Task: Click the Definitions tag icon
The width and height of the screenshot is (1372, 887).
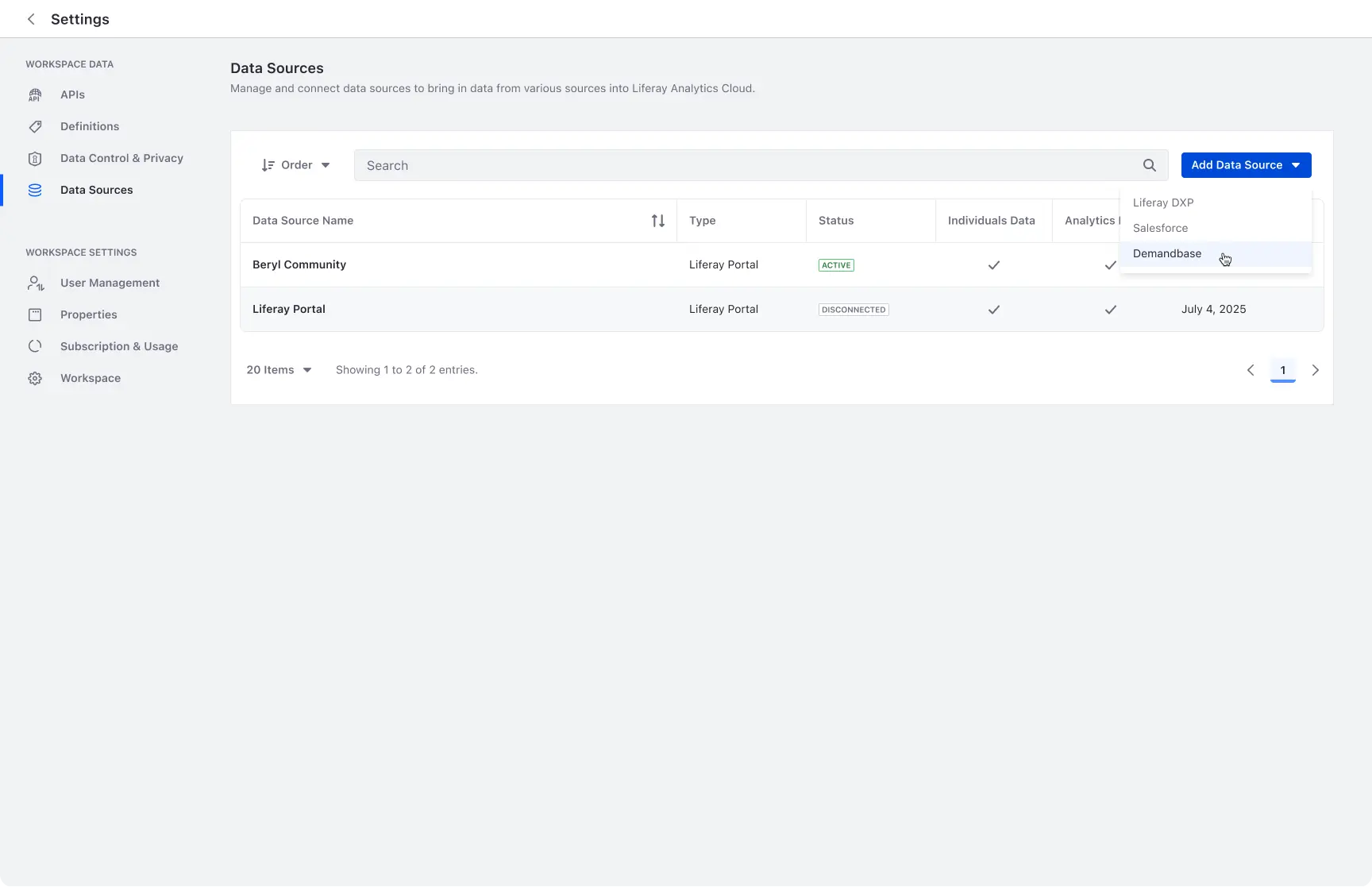Action: [35, 127]
